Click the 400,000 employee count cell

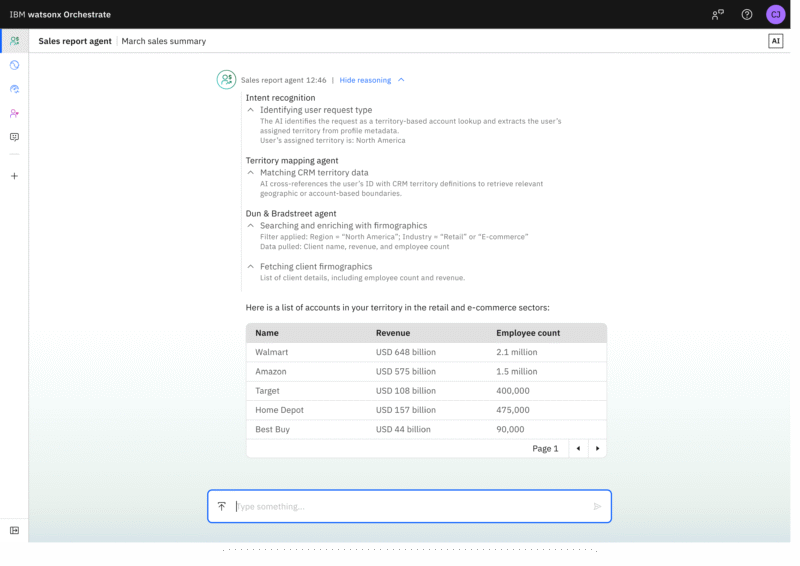[513, 391]
